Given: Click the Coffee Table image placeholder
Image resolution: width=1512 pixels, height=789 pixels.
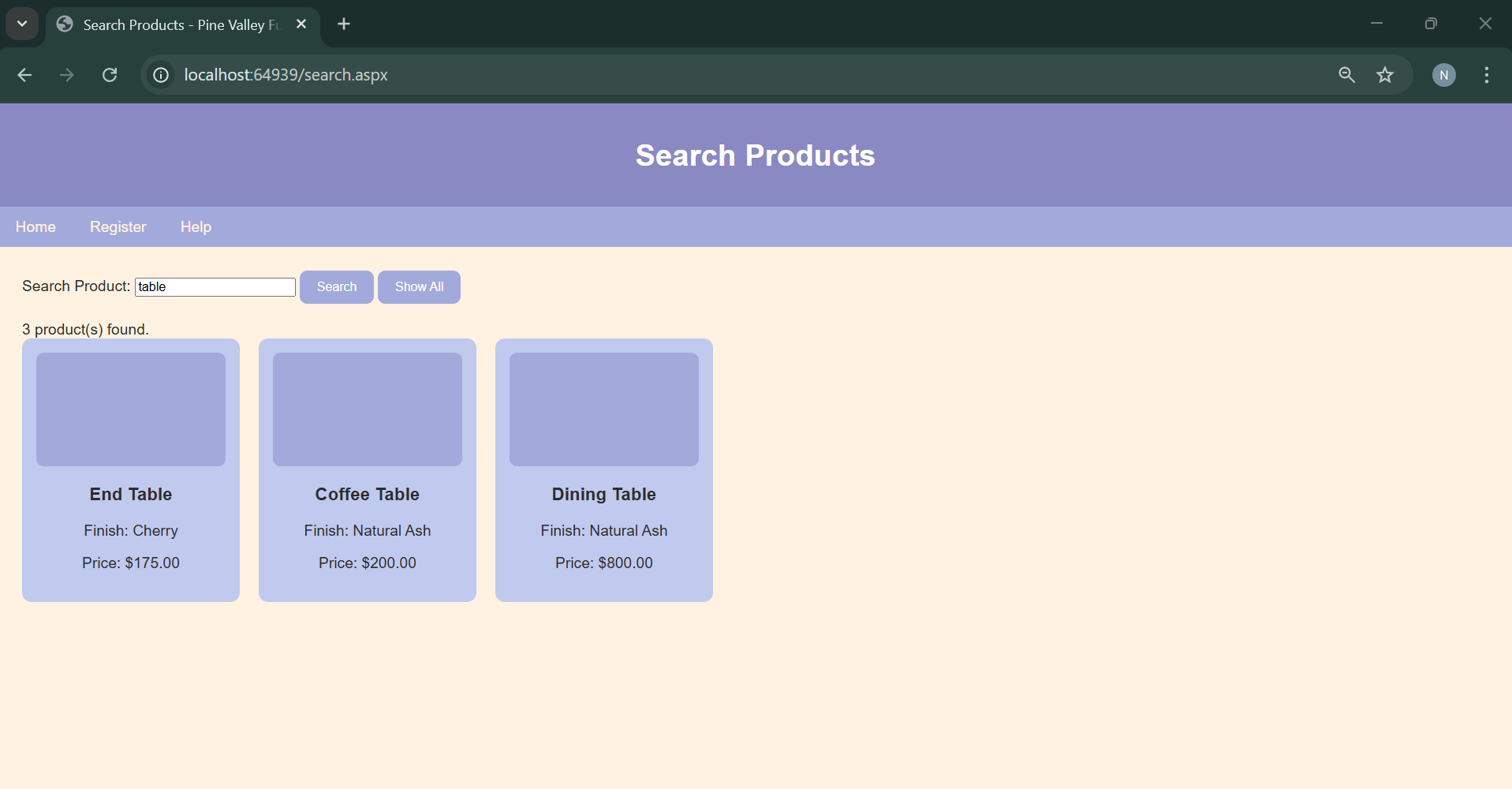Looking at the screenshot, I should [x=367, y=409].
